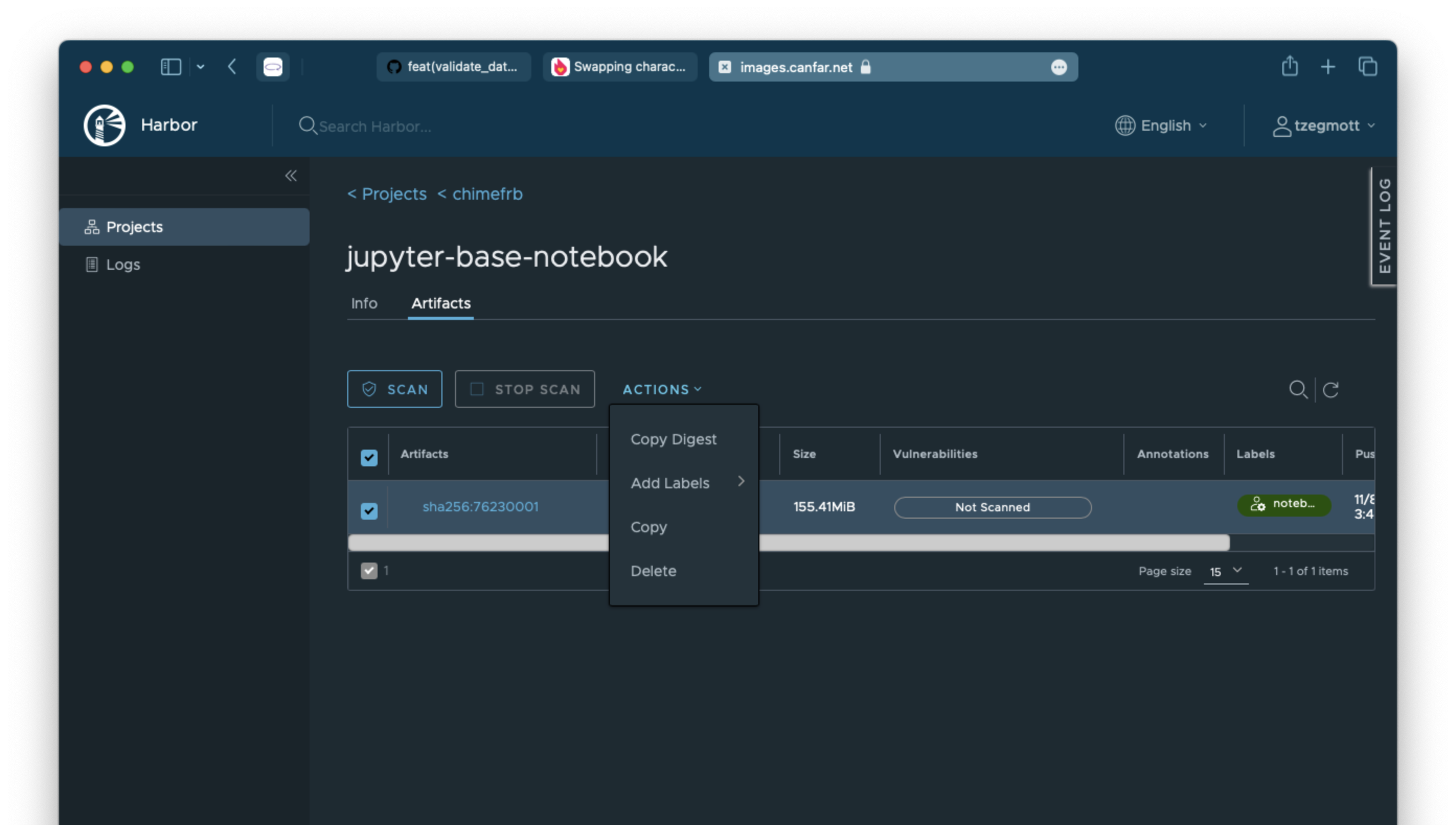Click the Labels column header
This screenshot has width=1456, height=825.
tap(1255, 454)
